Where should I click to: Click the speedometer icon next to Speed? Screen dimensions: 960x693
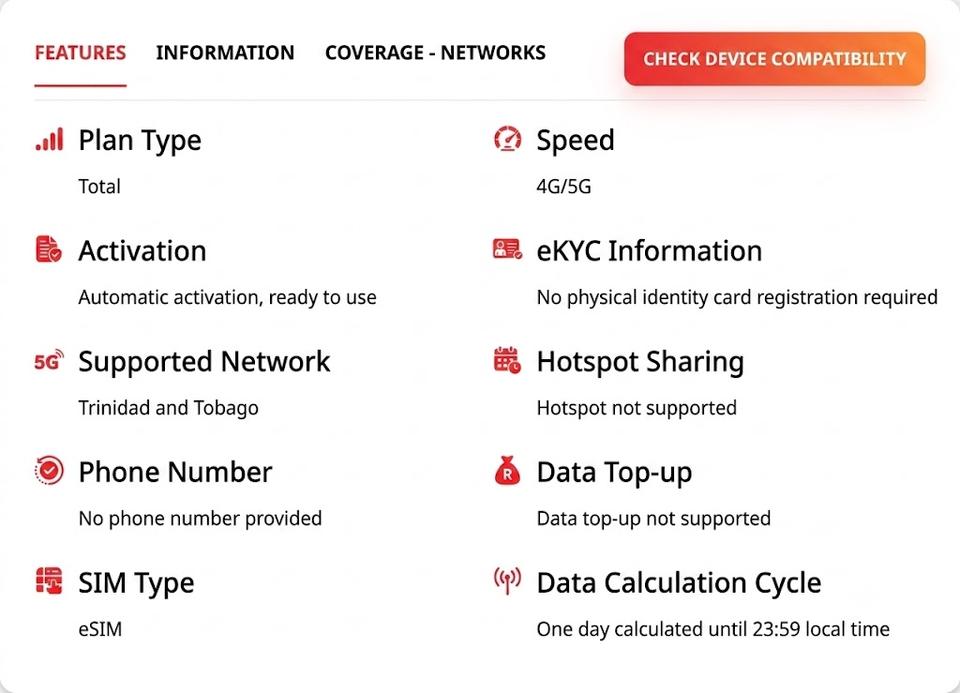tap(508, 139)
